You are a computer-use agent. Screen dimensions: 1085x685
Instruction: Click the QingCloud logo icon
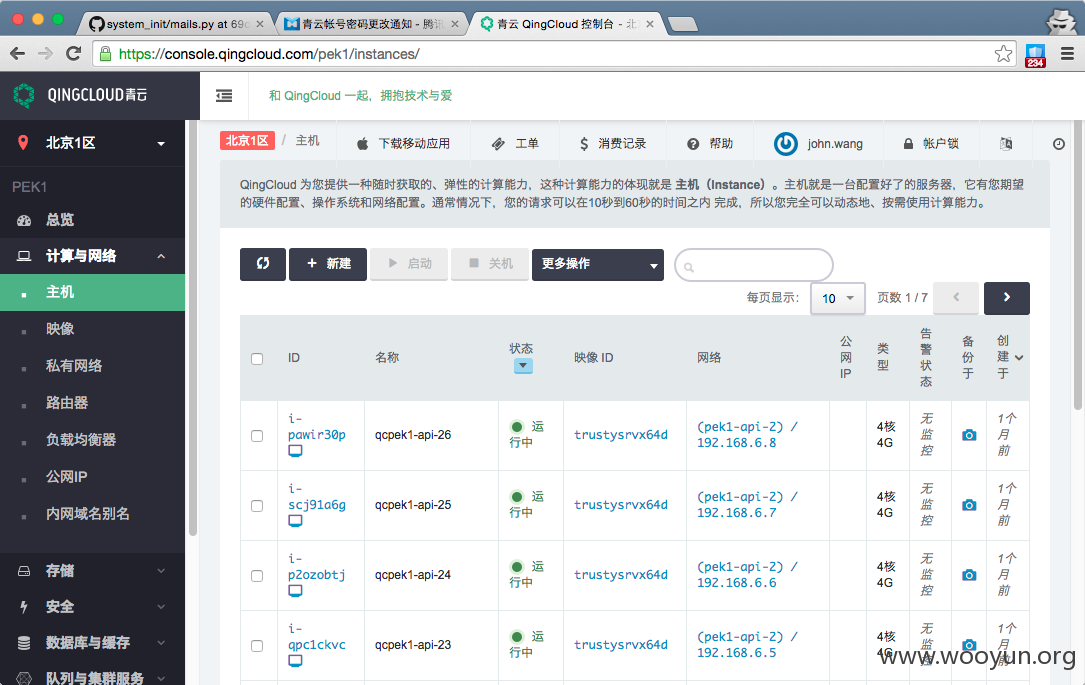click(24, 95)
